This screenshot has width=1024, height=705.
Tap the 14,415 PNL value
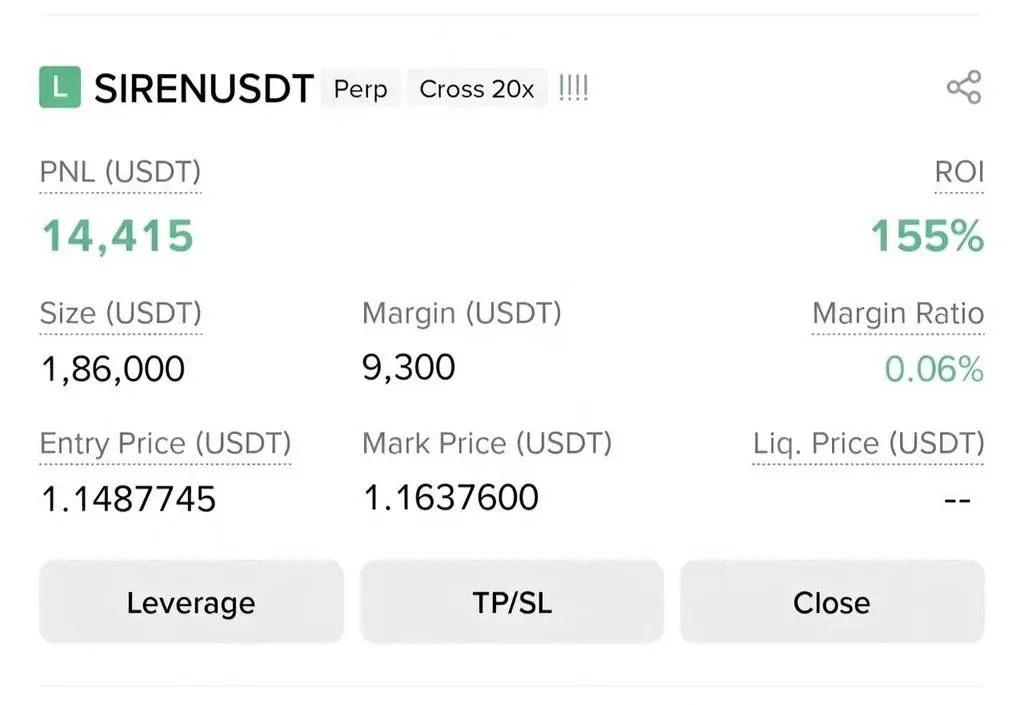tap(117, 237)
